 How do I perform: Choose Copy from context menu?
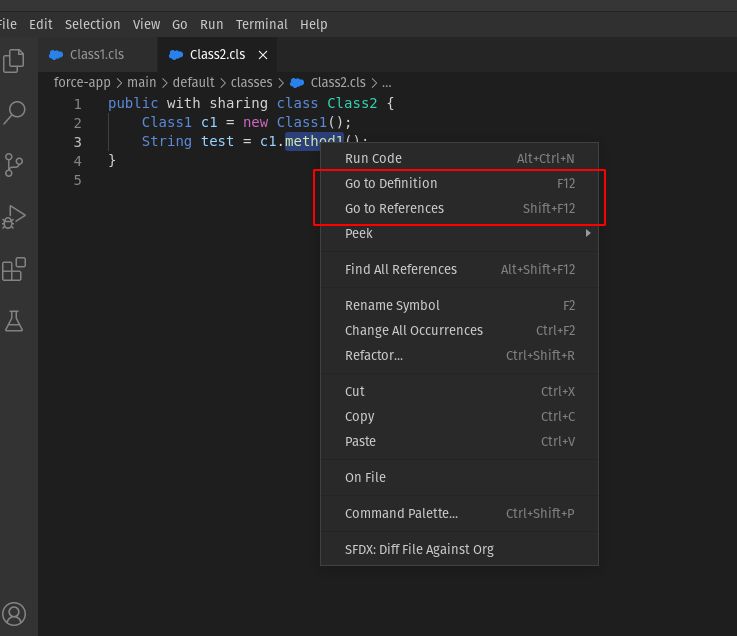click(459, 416)
